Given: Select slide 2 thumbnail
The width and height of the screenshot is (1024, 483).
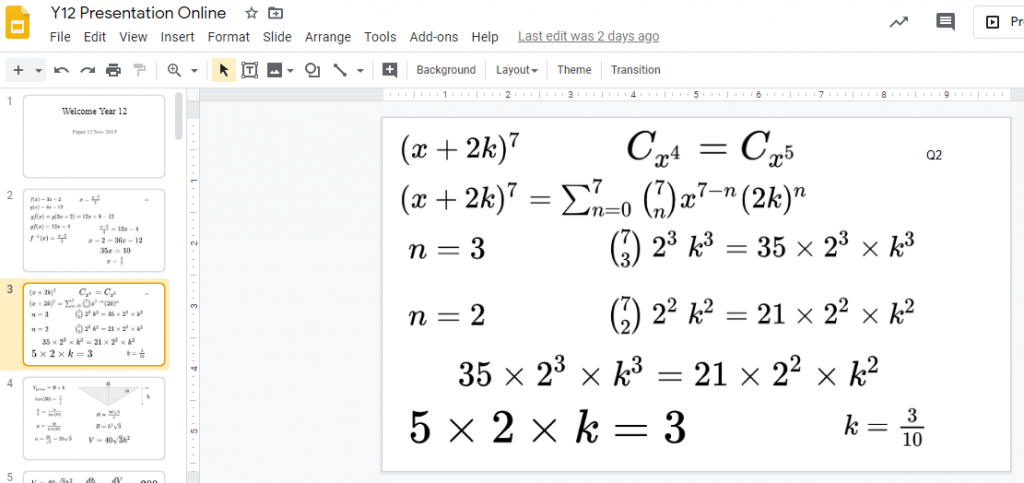Looking at the screenshot, I should click(x=93, y=230).
